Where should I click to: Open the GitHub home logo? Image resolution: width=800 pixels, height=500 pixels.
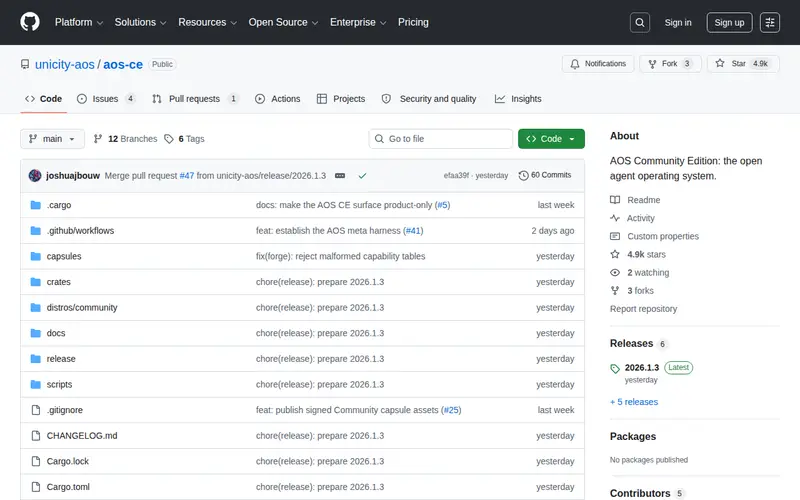click(x=30, y=22)
